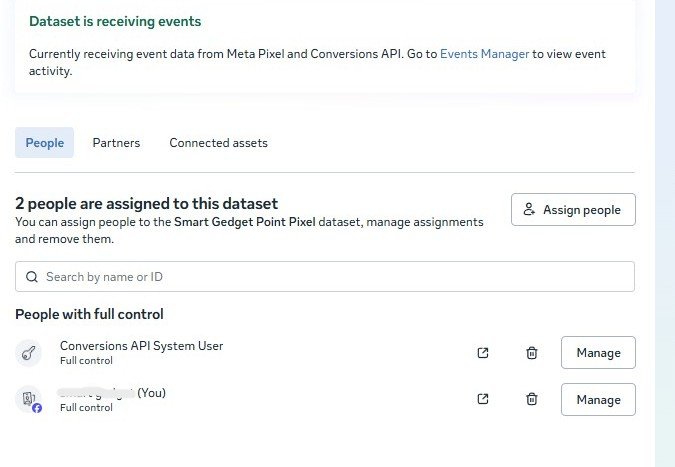Manage the Conversions API System User
The image size is (675, 467).
pos(598,353)
